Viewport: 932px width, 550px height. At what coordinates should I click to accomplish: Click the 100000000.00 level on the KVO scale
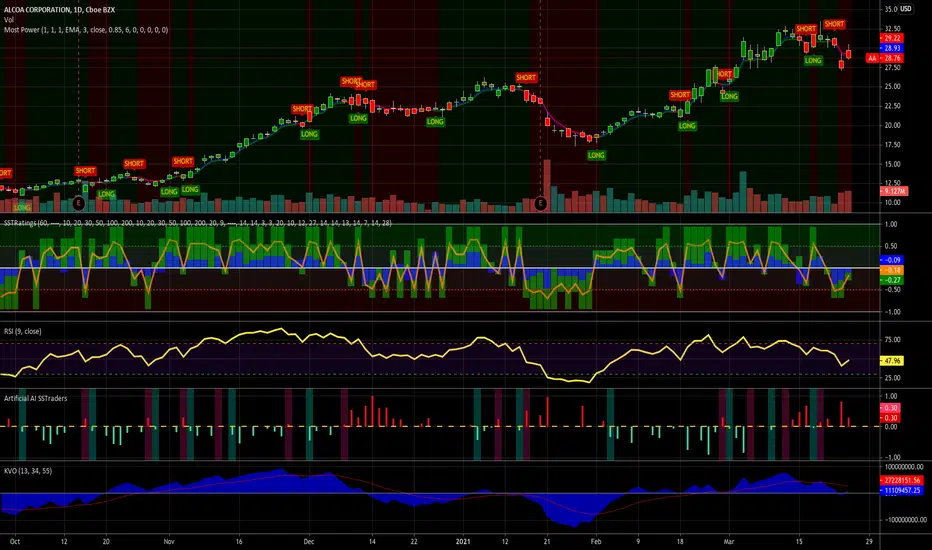(x=903, y=467)
